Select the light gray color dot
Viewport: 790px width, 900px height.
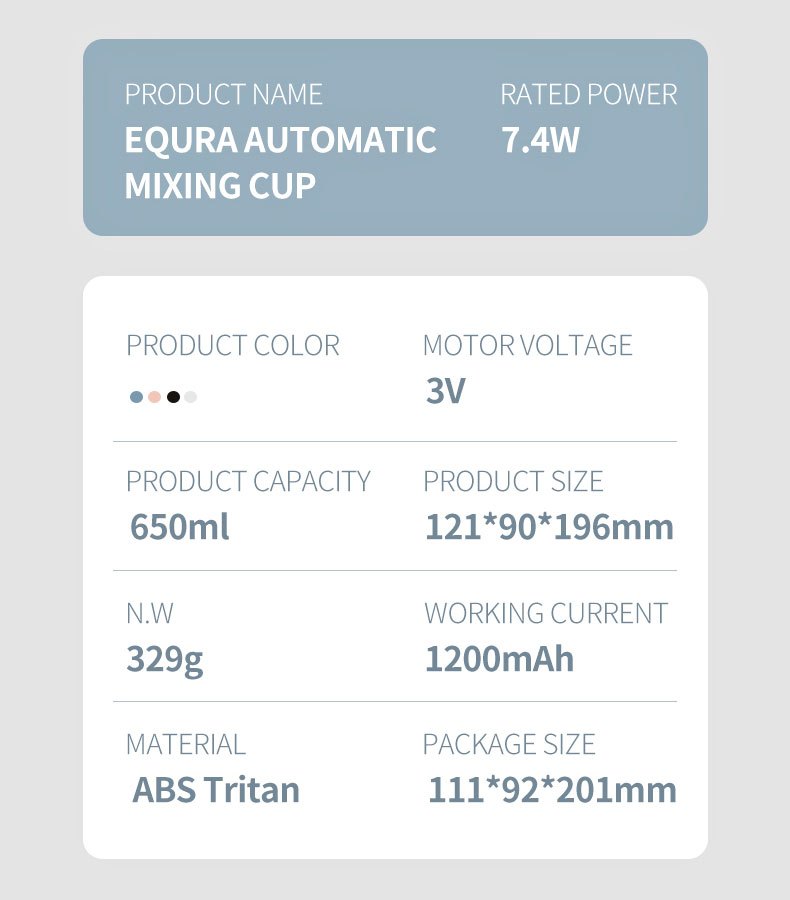pos(191,397)
